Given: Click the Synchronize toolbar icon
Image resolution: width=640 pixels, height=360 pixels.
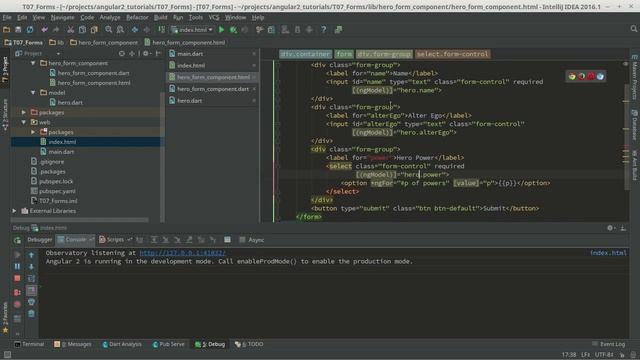Looking at the screenshot, I should tap(30, 30).
